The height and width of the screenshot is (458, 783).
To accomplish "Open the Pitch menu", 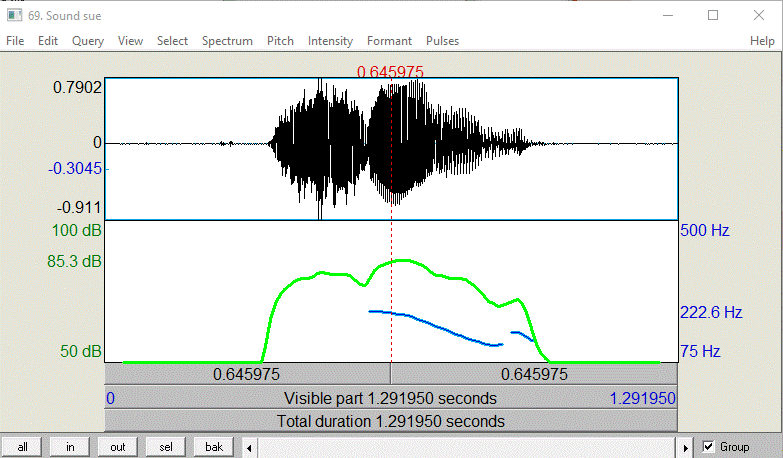I will point(280,41).
